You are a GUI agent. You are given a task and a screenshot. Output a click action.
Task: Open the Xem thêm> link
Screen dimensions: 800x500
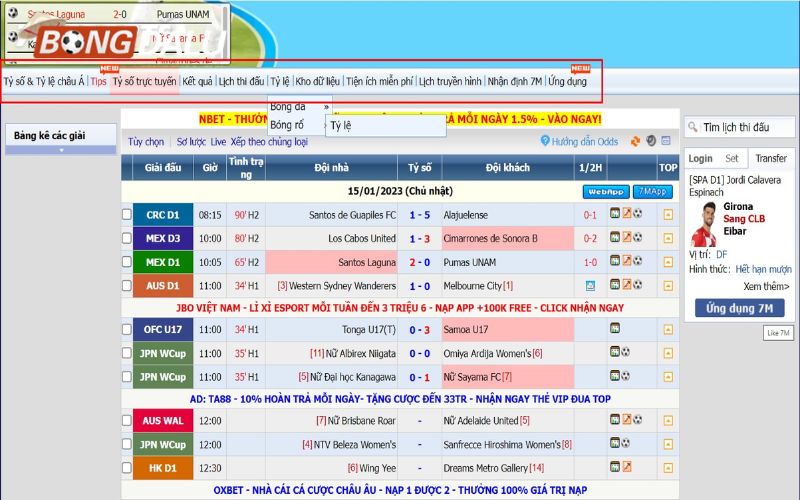[766, 286]
